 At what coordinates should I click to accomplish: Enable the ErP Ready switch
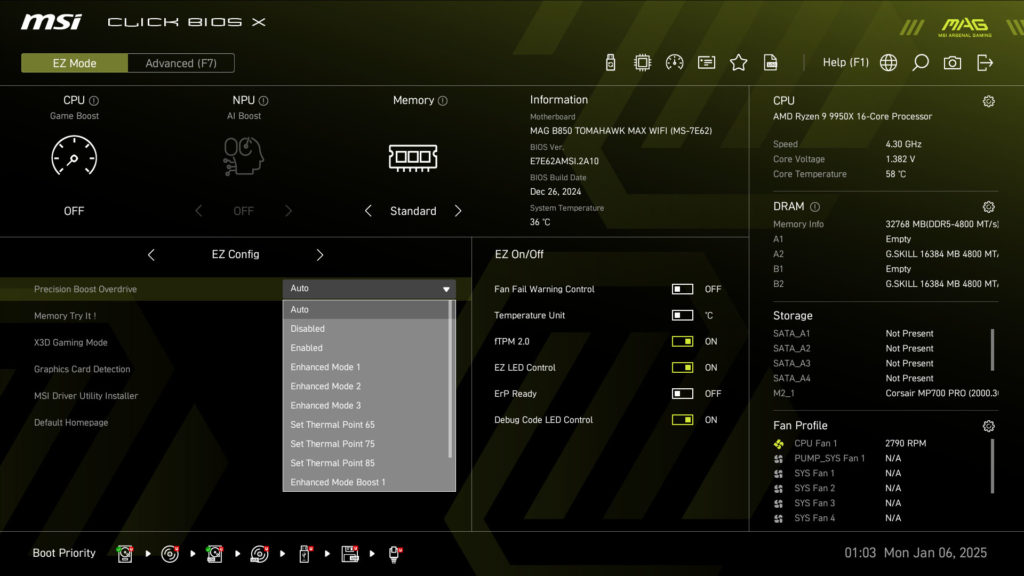tap(682, 393)
